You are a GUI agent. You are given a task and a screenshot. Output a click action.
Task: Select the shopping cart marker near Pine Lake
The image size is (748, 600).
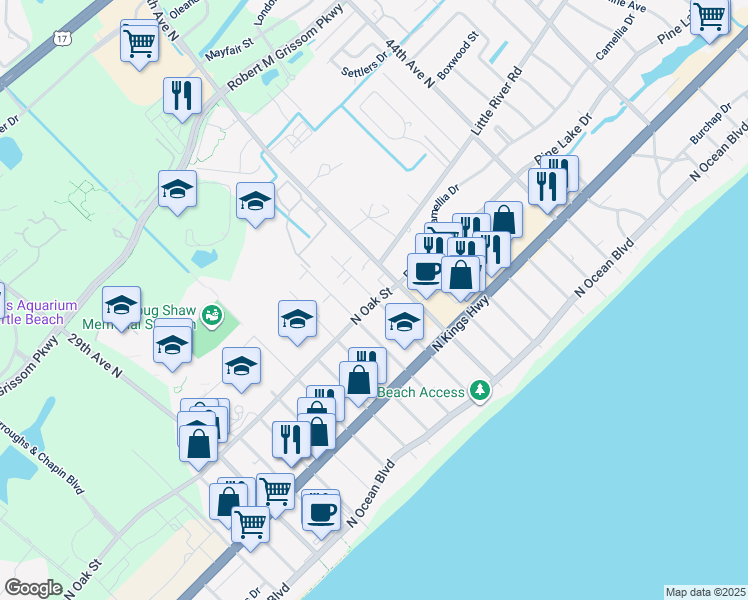pyautogui.click(x=710, y=20)
